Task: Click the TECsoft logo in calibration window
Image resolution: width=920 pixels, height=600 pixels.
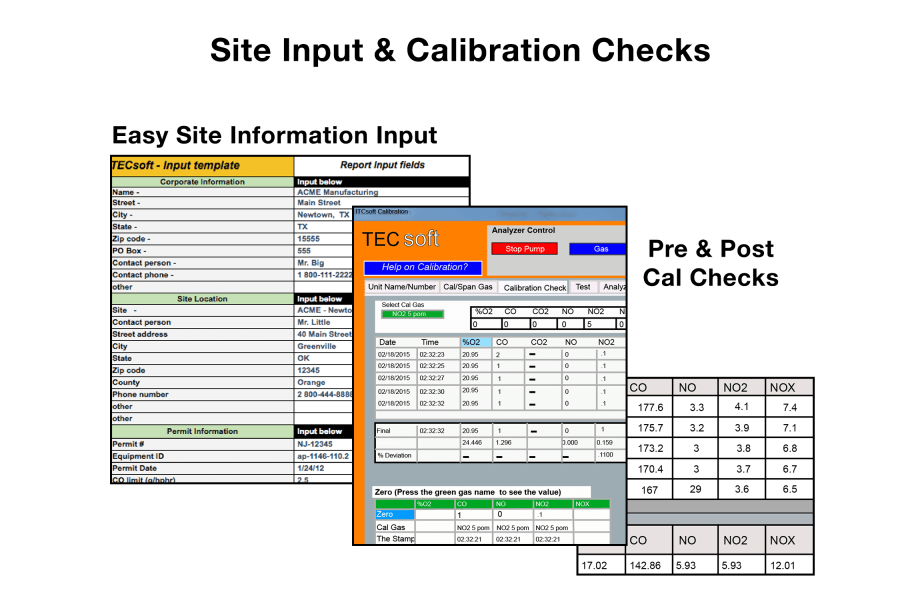Action: 401,240
